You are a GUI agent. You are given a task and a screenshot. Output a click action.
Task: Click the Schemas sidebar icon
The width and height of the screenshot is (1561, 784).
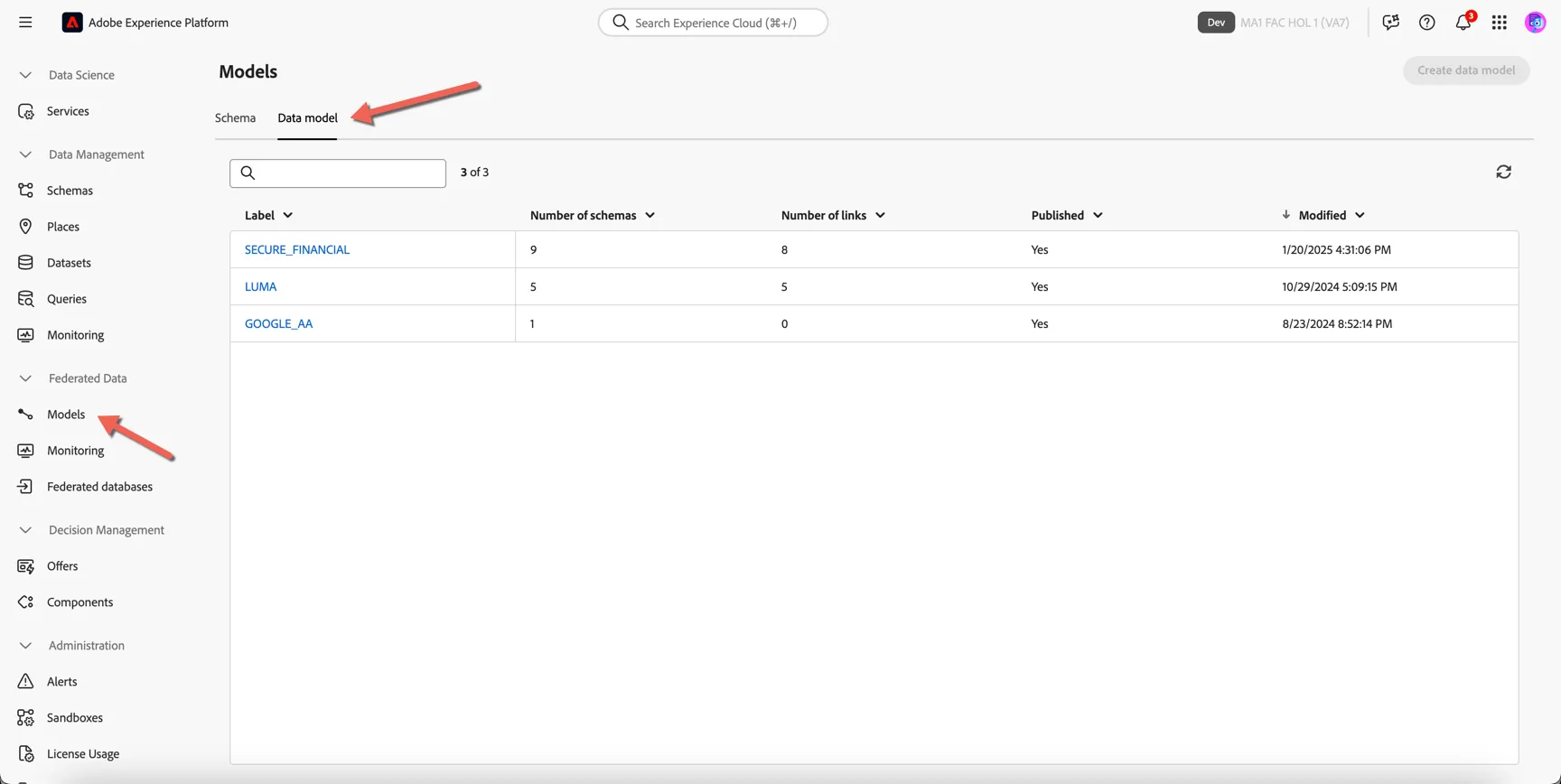(25, 191)
